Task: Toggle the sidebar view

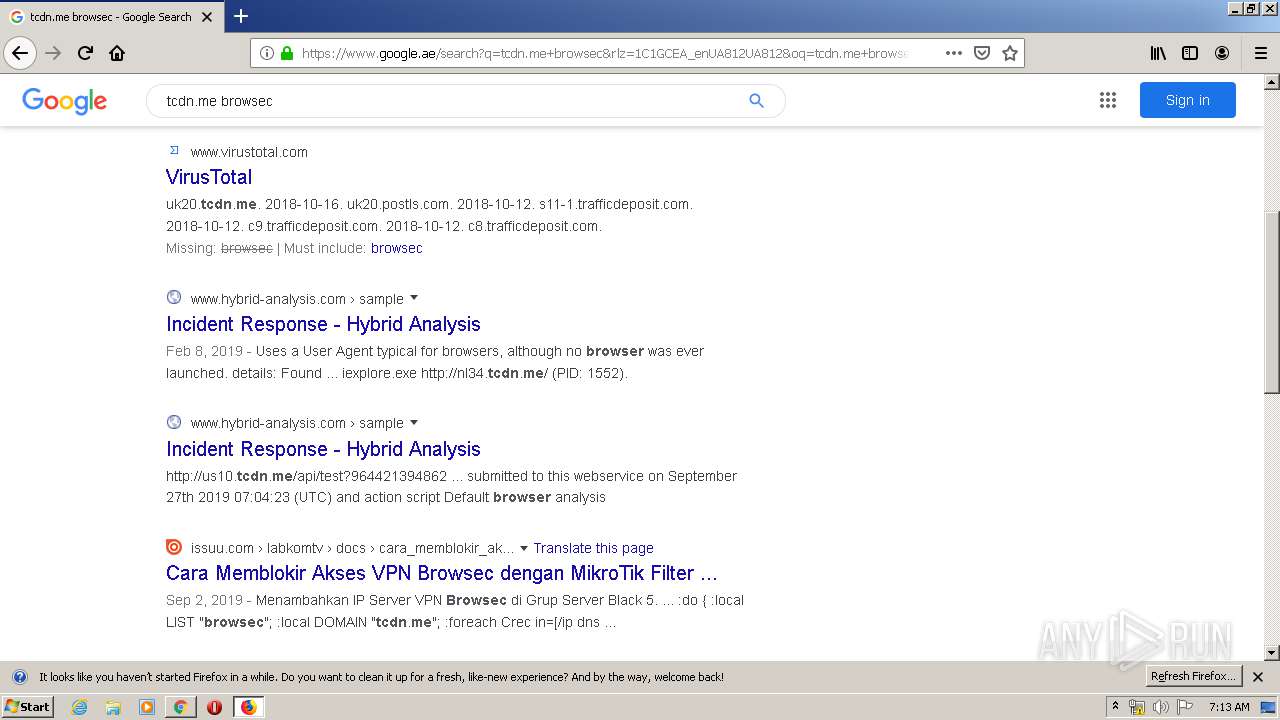Action: pos(1190,53)
